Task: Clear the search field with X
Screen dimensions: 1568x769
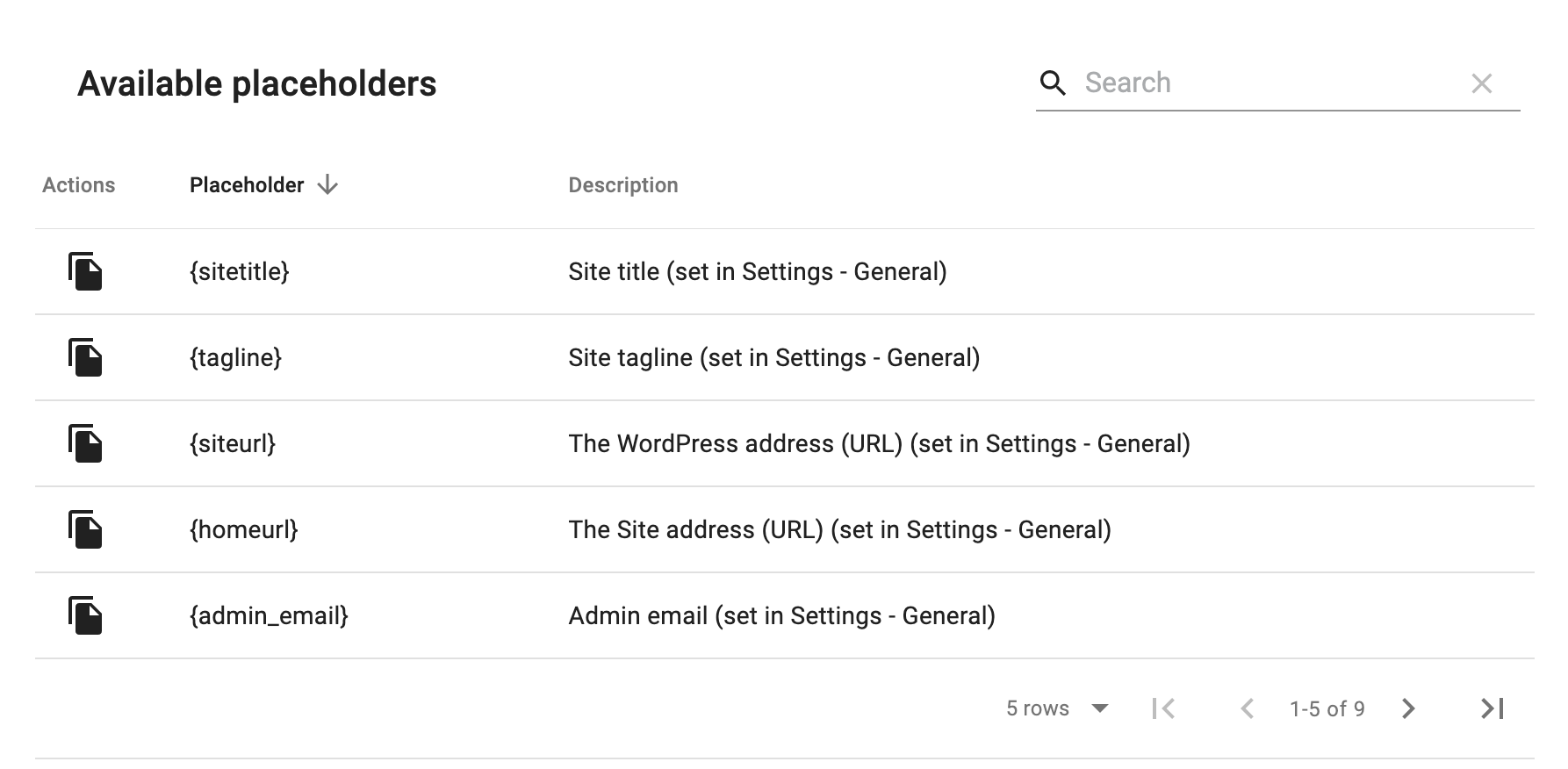Action: [x=1482, y=83]
